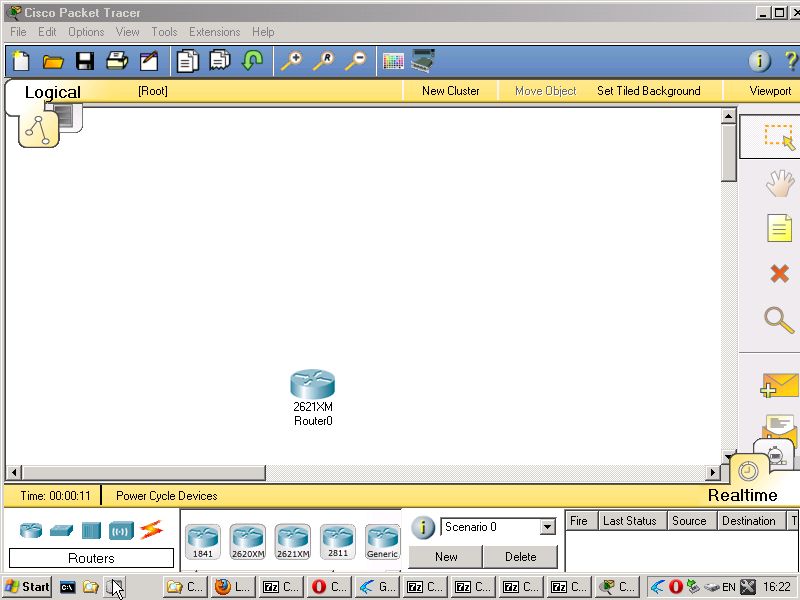Open the File menu
Image resolution: width=800 pixels, height=600 pixels.
pos(18,32)
